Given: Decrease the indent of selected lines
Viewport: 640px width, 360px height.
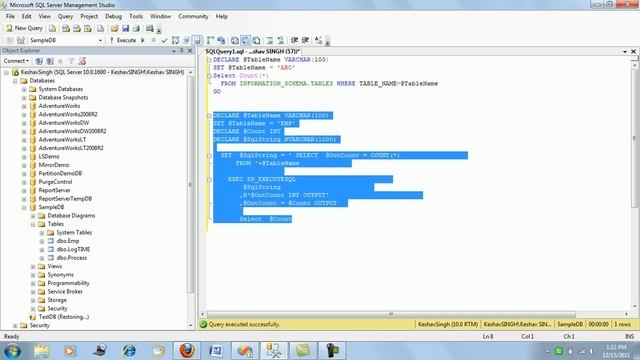Looking at the screenshot, I should tap(294, 40).
